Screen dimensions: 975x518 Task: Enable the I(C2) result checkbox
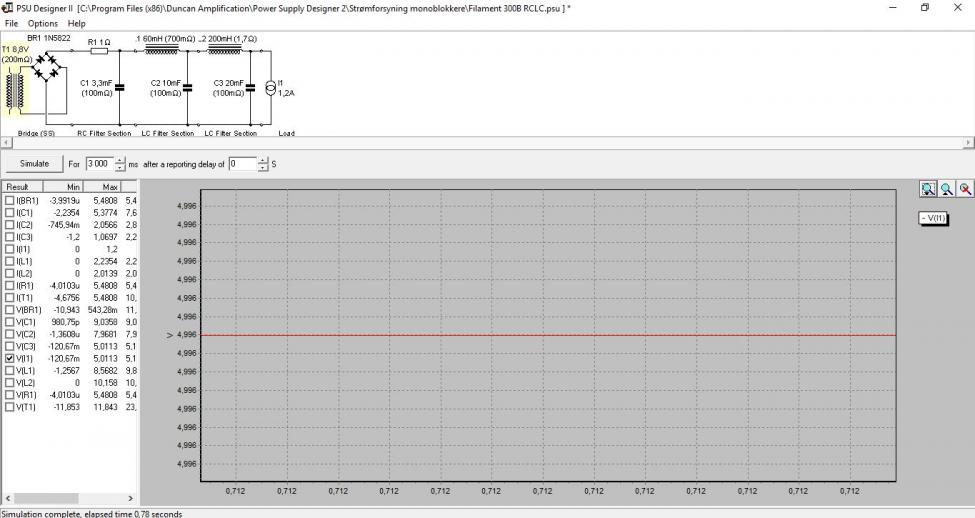[x=9, y=225]
